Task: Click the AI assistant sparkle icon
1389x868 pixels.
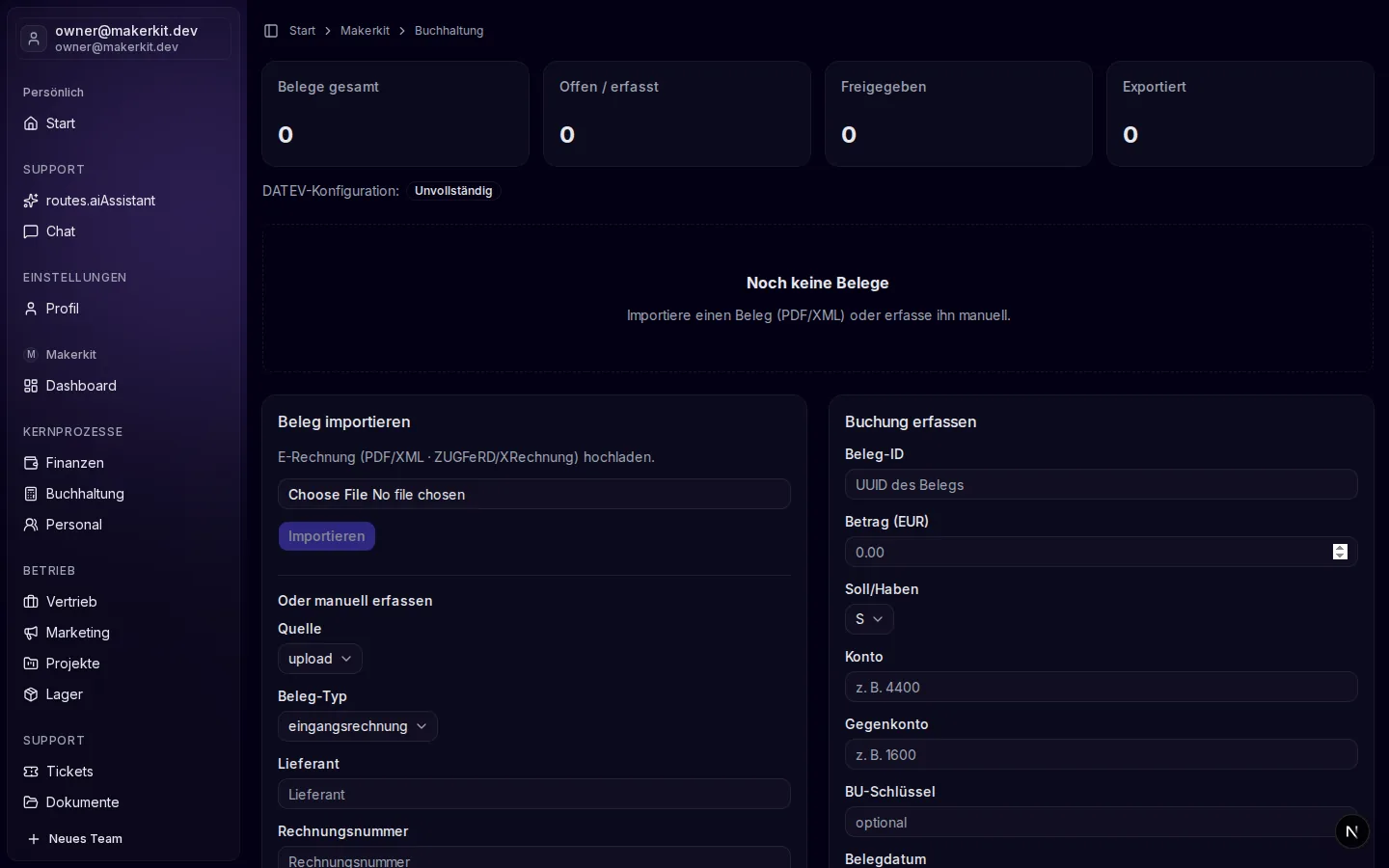Action: [31, 201]
